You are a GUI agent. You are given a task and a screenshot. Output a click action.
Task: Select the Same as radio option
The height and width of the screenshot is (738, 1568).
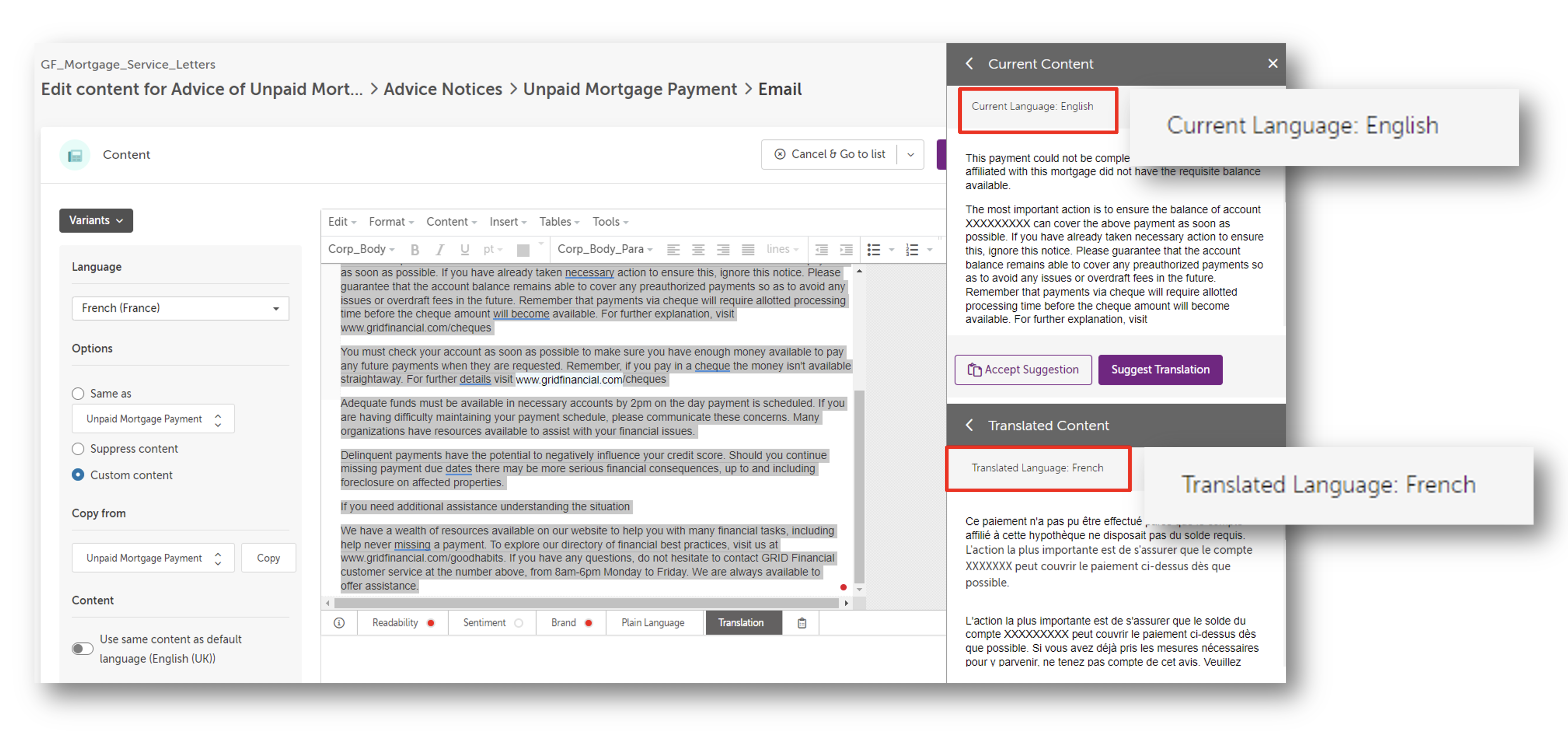tap(78, 393)
